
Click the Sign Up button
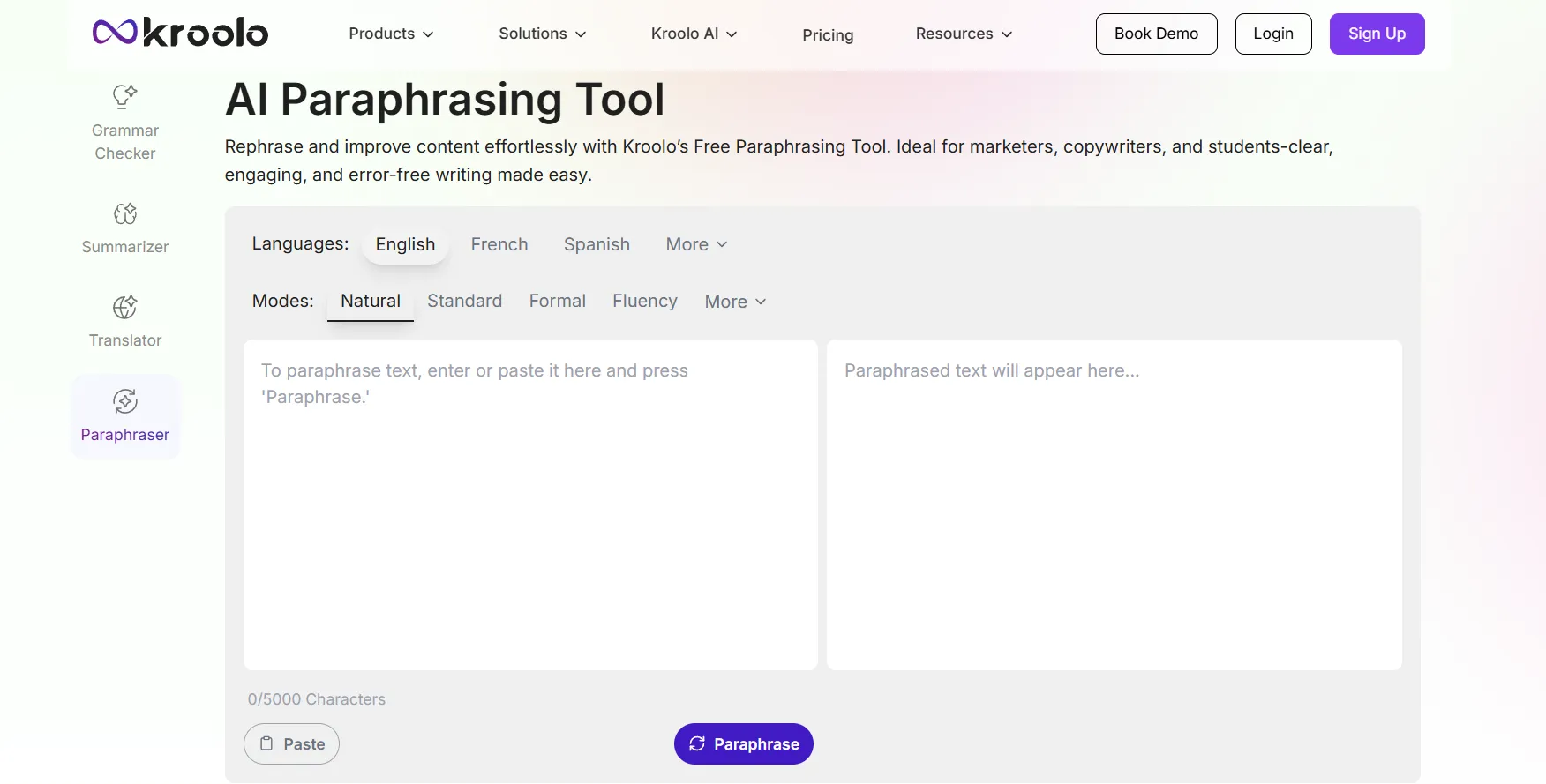1377,34
